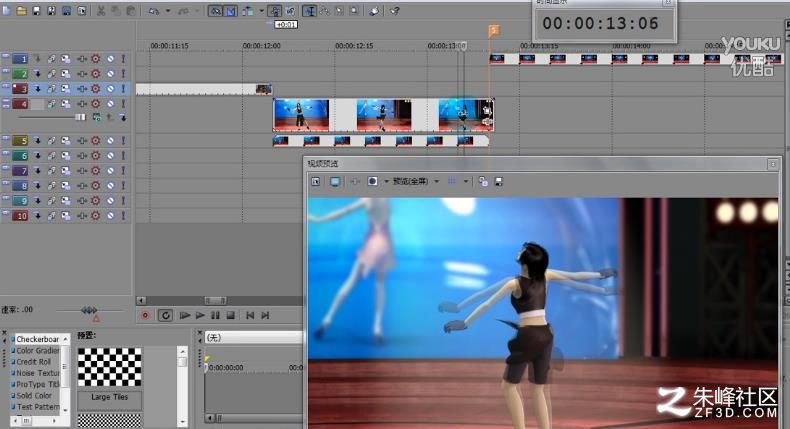The image size is (790, 429).
Task: Go to Start of project
Action: pyautogui.click(x=250, y=316)
